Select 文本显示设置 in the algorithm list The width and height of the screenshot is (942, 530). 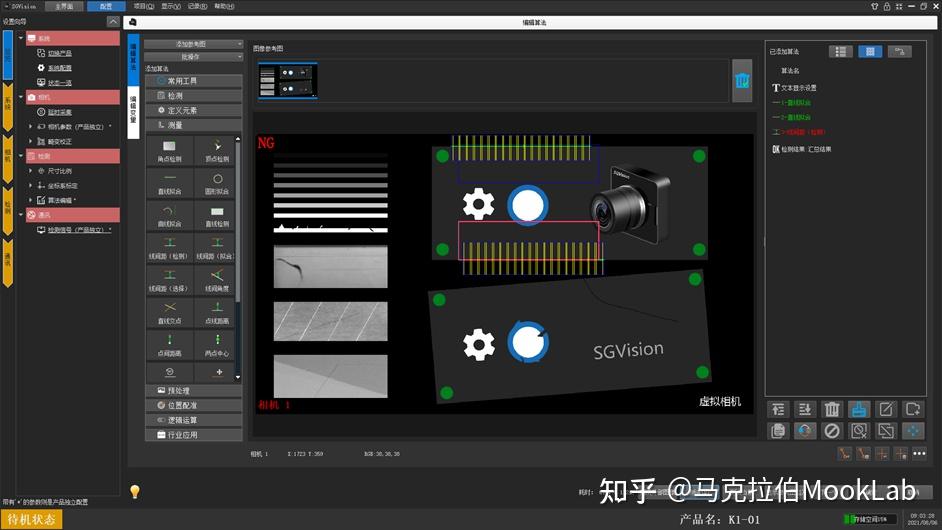pyautogui.click(x=798, y=88)
